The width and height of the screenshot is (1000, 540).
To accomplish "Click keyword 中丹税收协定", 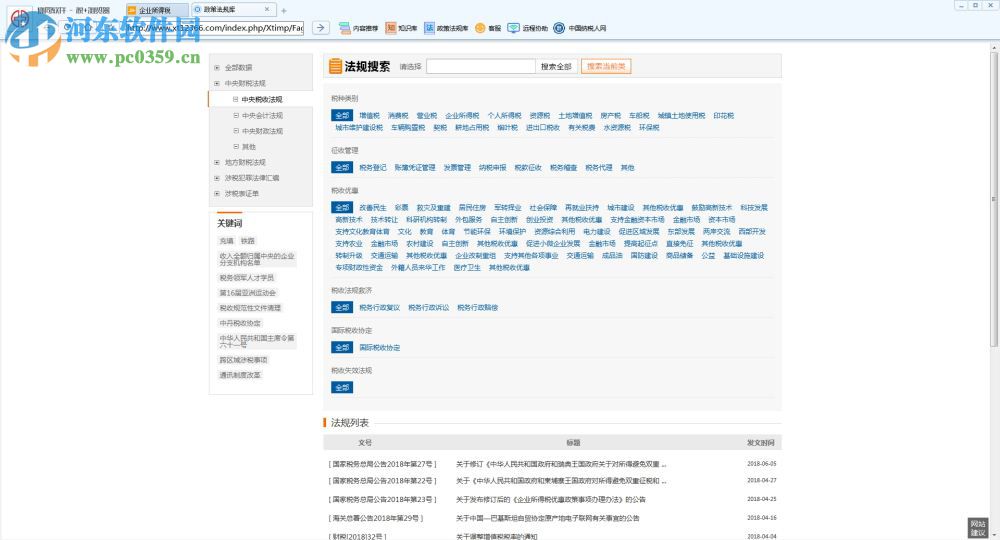I will click(240, 323).
